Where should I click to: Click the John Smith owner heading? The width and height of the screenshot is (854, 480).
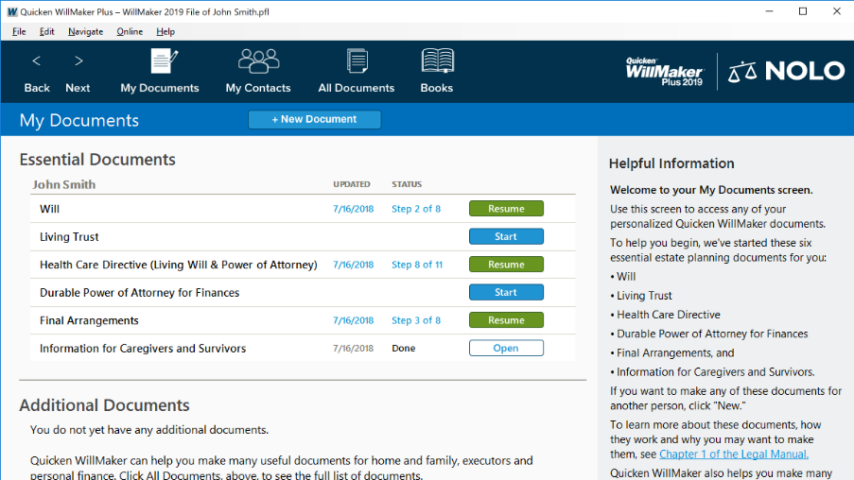coord(64,184)
